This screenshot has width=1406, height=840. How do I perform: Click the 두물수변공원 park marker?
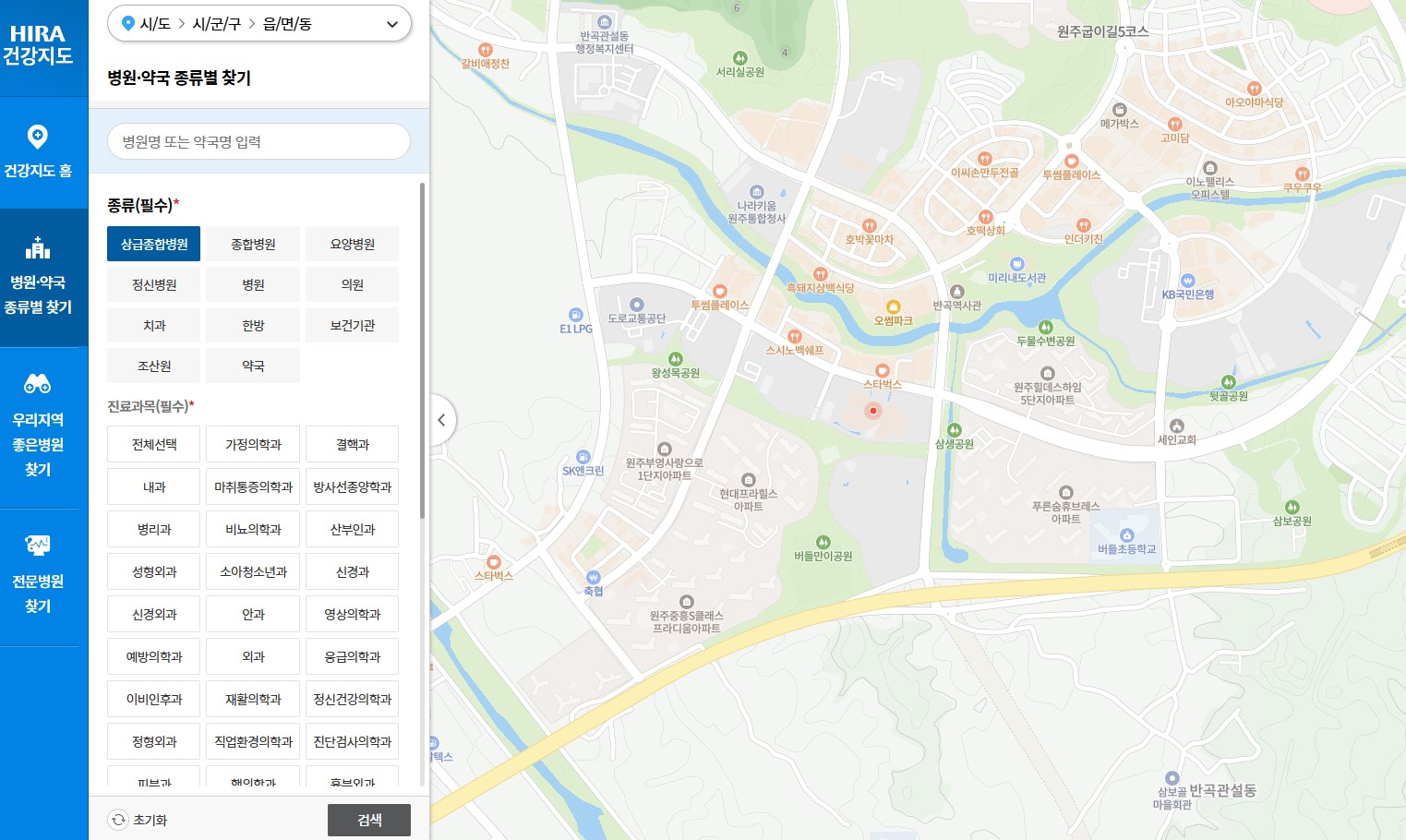[x=1046, y=327]
